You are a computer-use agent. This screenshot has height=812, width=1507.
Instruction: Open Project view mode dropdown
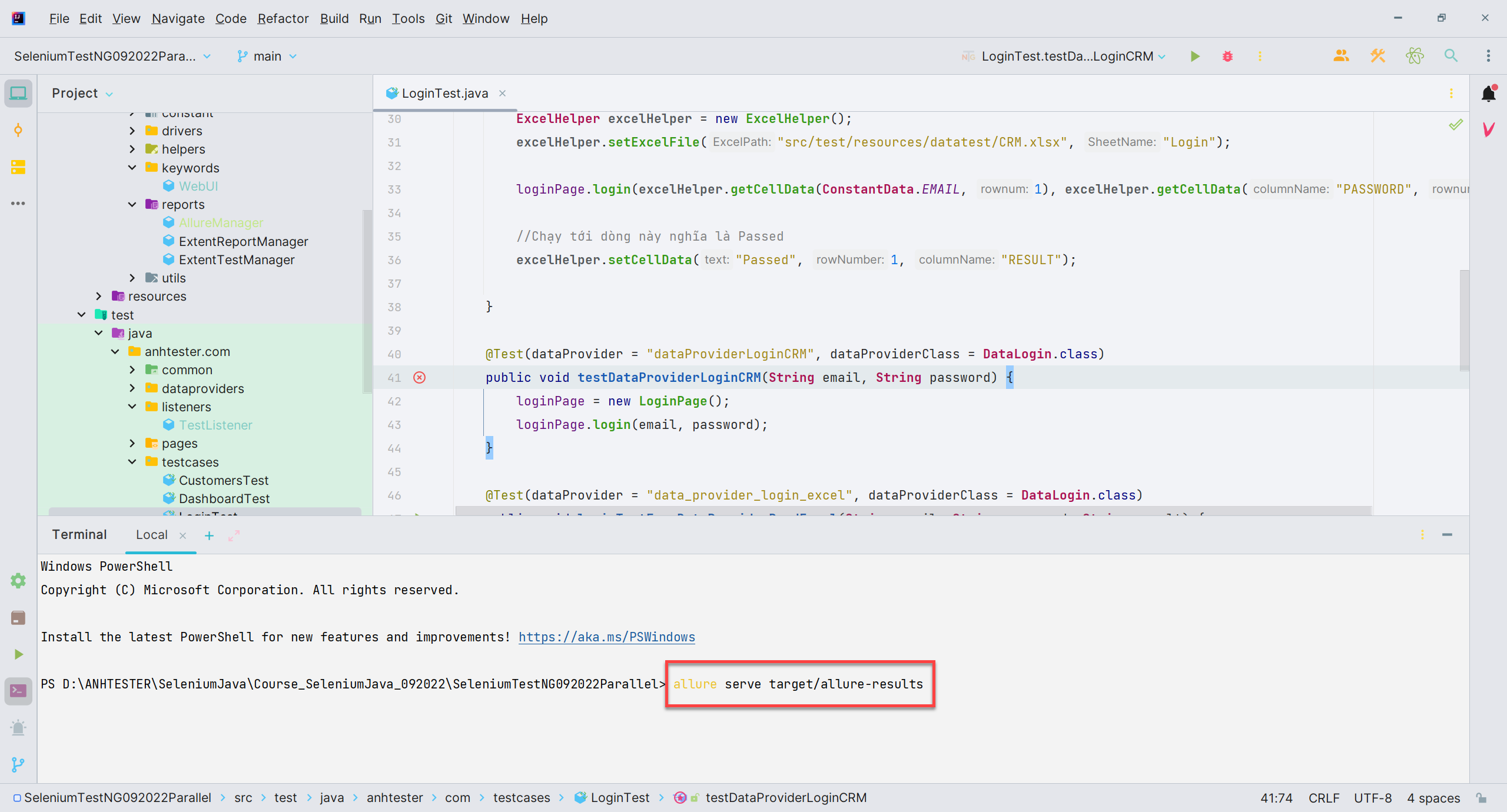pos(82,93)
